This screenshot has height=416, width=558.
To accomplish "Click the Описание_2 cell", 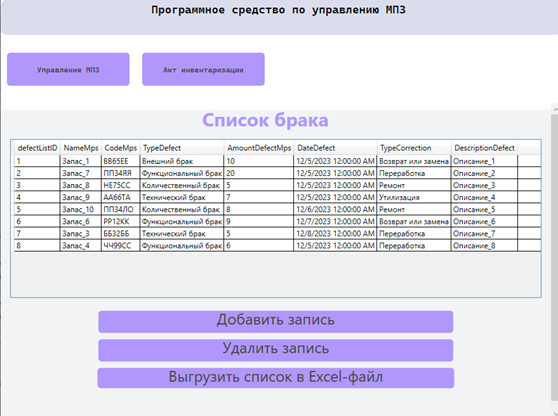I will pos(484,173).
